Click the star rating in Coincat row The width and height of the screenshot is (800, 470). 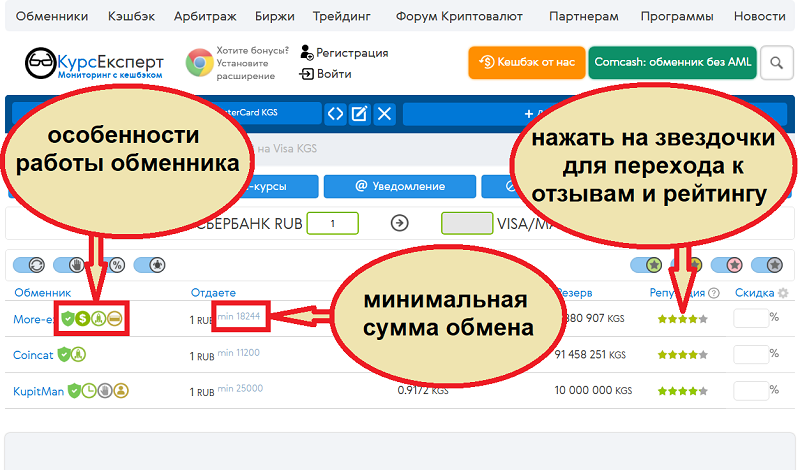[683, 355]
